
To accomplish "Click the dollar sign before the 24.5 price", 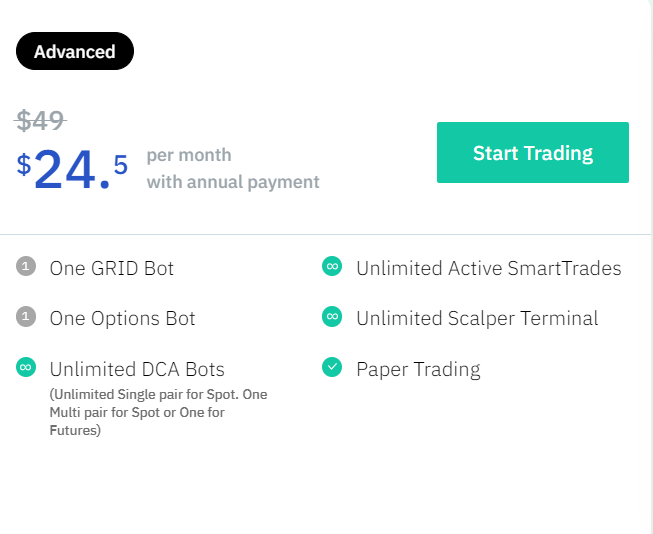I will (24, 164).
